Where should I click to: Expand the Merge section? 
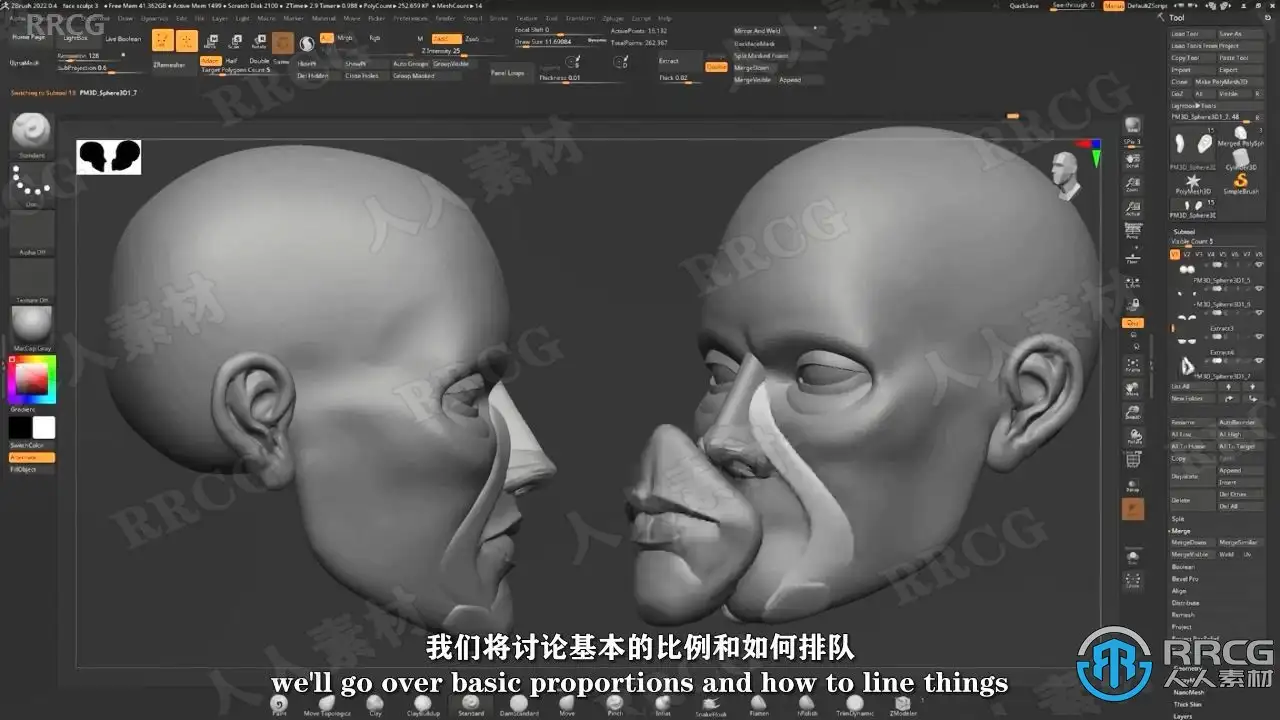[1182, 531]
